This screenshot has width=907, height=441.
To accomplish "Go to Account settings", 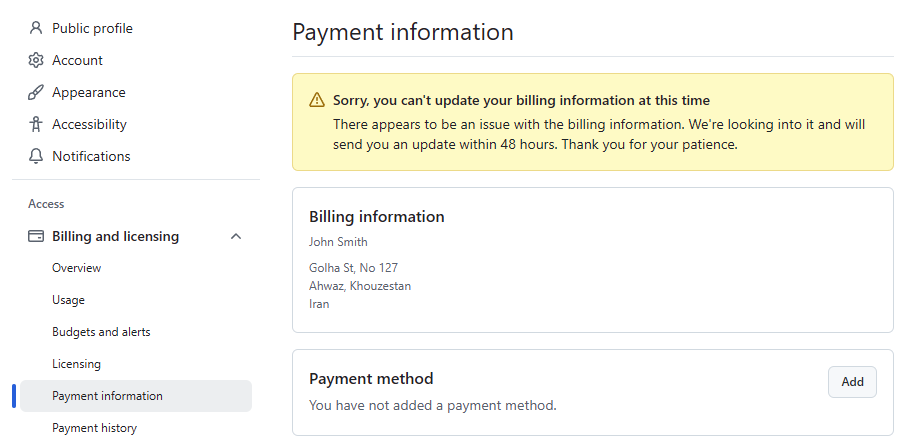I will [x=77, y=60].
